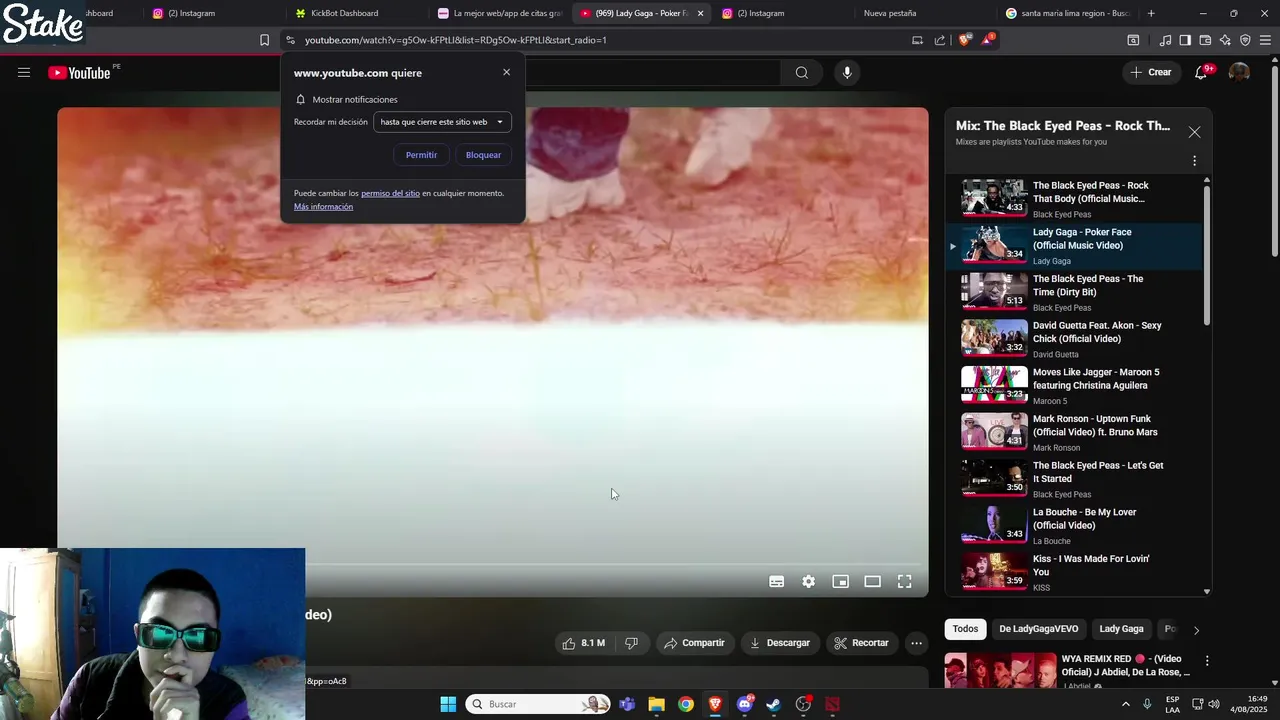The image size is (1280, 720).
Task: Click the Descargar download button
Action: [780, 643]
